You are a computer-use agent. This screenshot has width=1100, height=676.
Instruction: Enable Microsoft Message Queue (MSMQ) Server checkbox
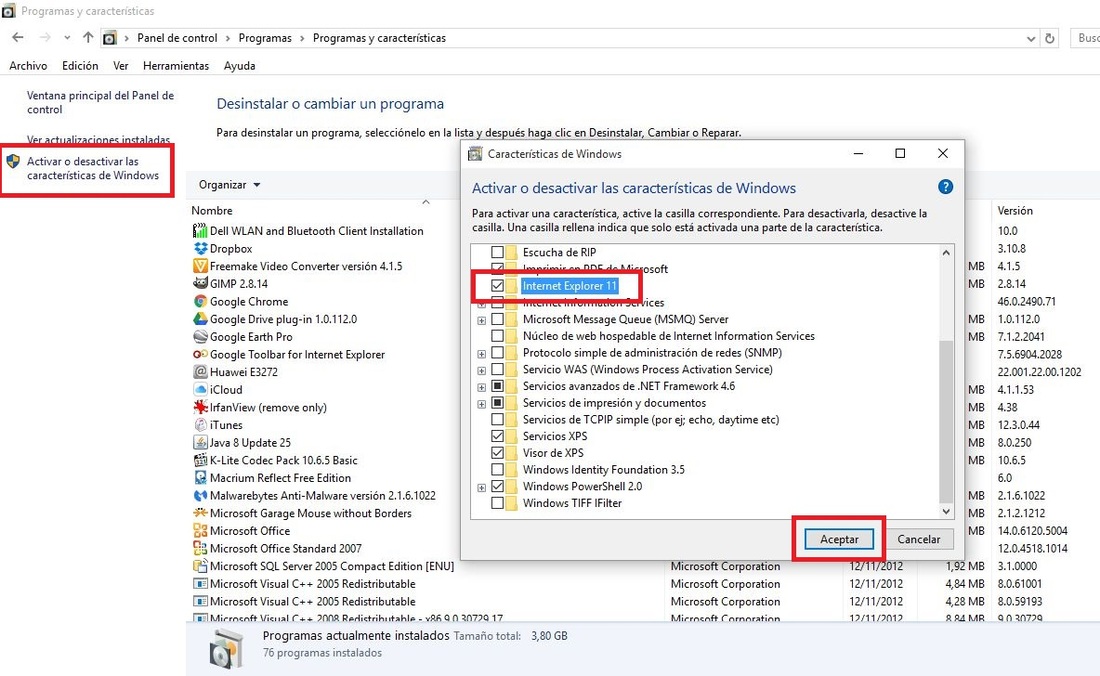pos(497,319)
